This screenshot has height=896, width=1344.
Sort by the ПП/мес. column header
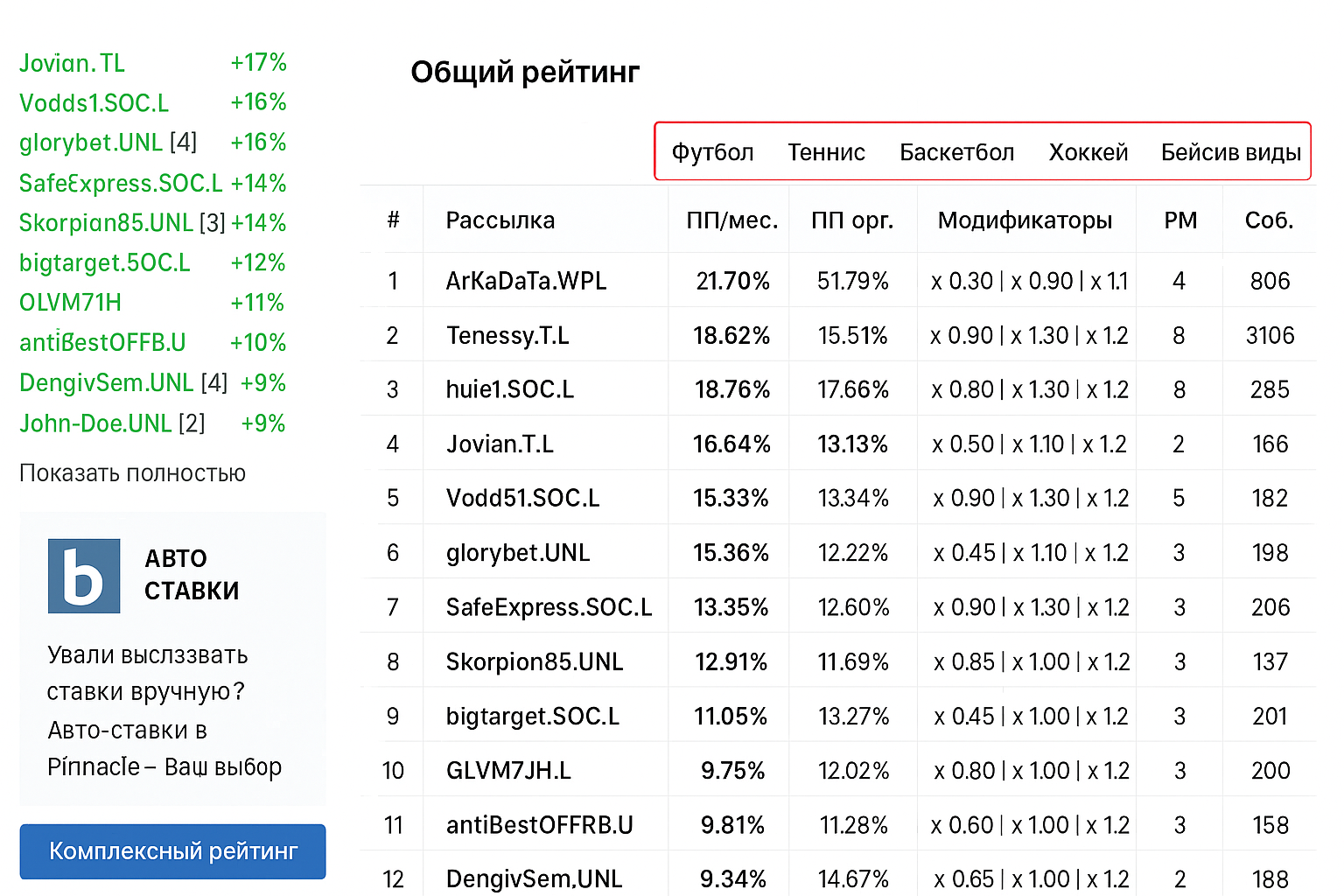731,220
